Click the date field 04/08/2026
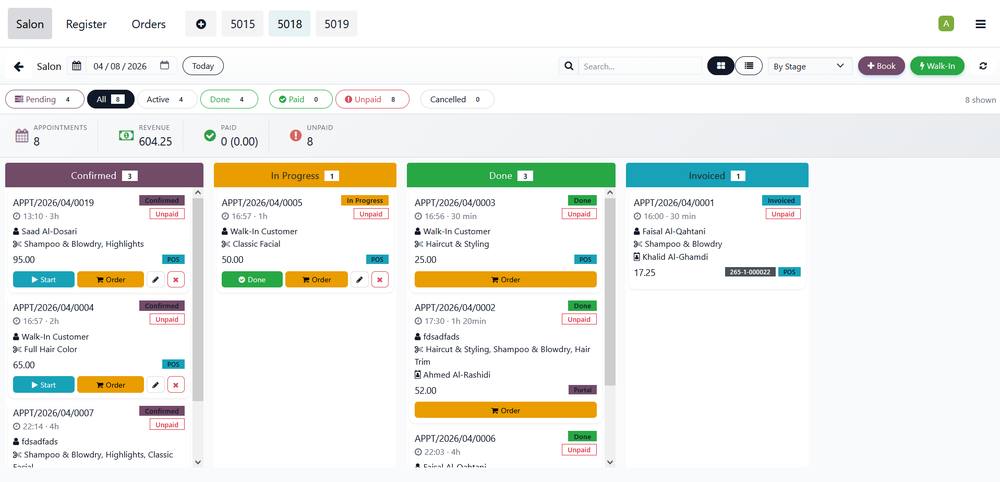Viewport: 1000px width, 482px height. (120, 66)
